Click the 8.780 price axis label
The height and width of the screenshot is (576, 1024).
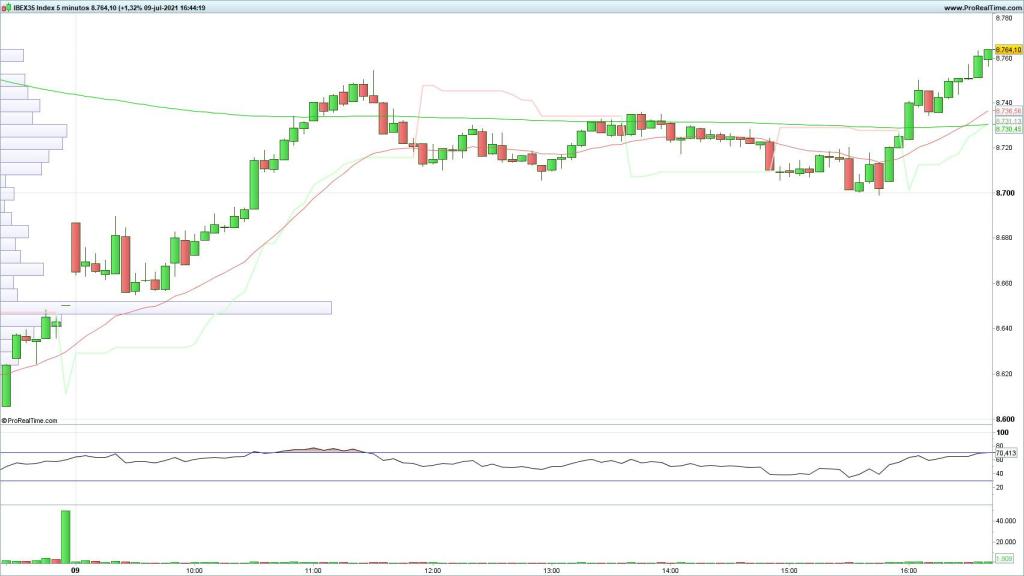pos(1006,18)
